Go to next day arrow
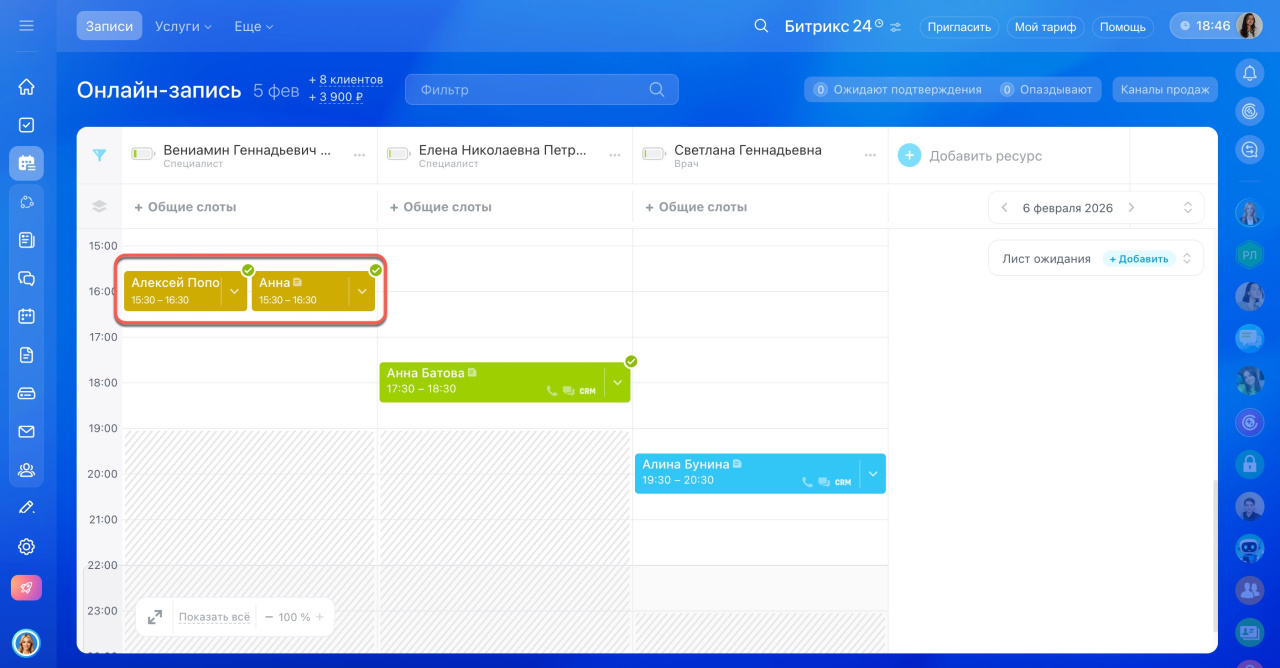1280x668 pixels. coord(1131,208)
